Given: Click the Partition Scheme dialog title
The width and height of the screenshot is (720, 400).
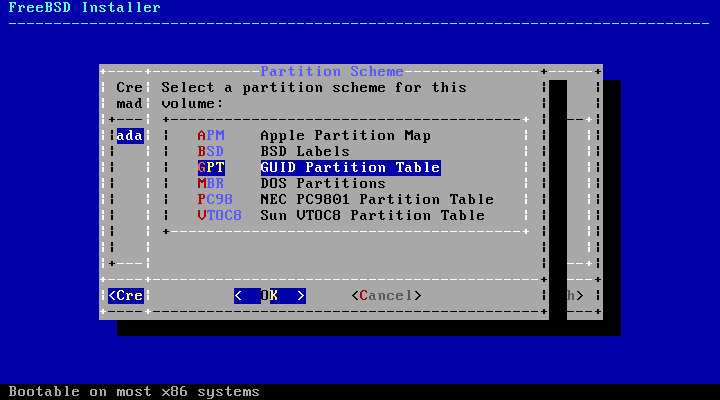Looking at the screenshot, I should pyautogui.click(x=332, y=72).
